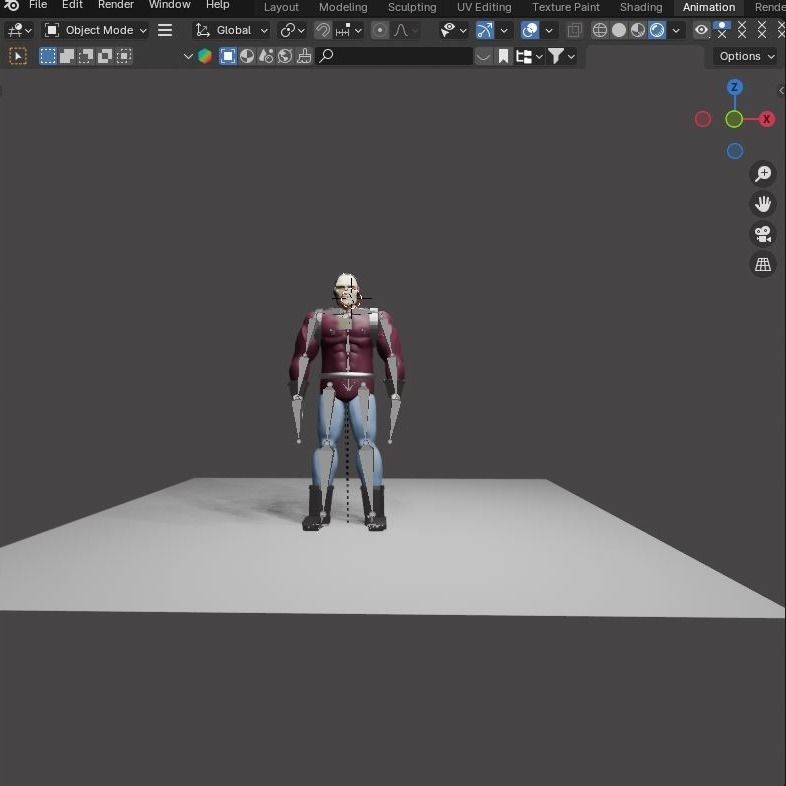
Task: Click the hand pan viewport button
Action: click(x=763, y=204)
